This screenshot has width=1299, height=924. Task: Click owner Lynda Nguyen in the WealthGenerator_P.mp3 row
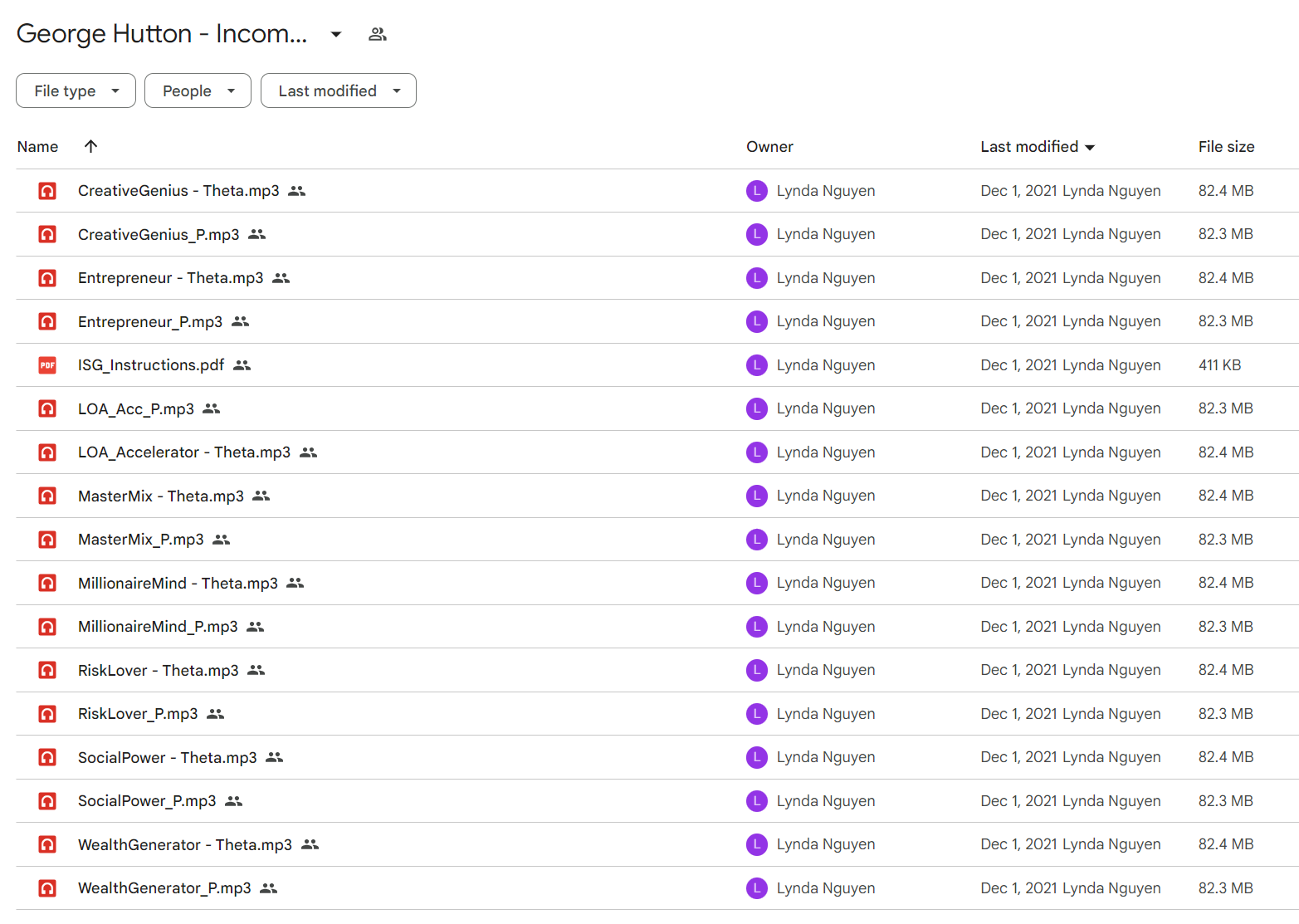pos(826,888)
